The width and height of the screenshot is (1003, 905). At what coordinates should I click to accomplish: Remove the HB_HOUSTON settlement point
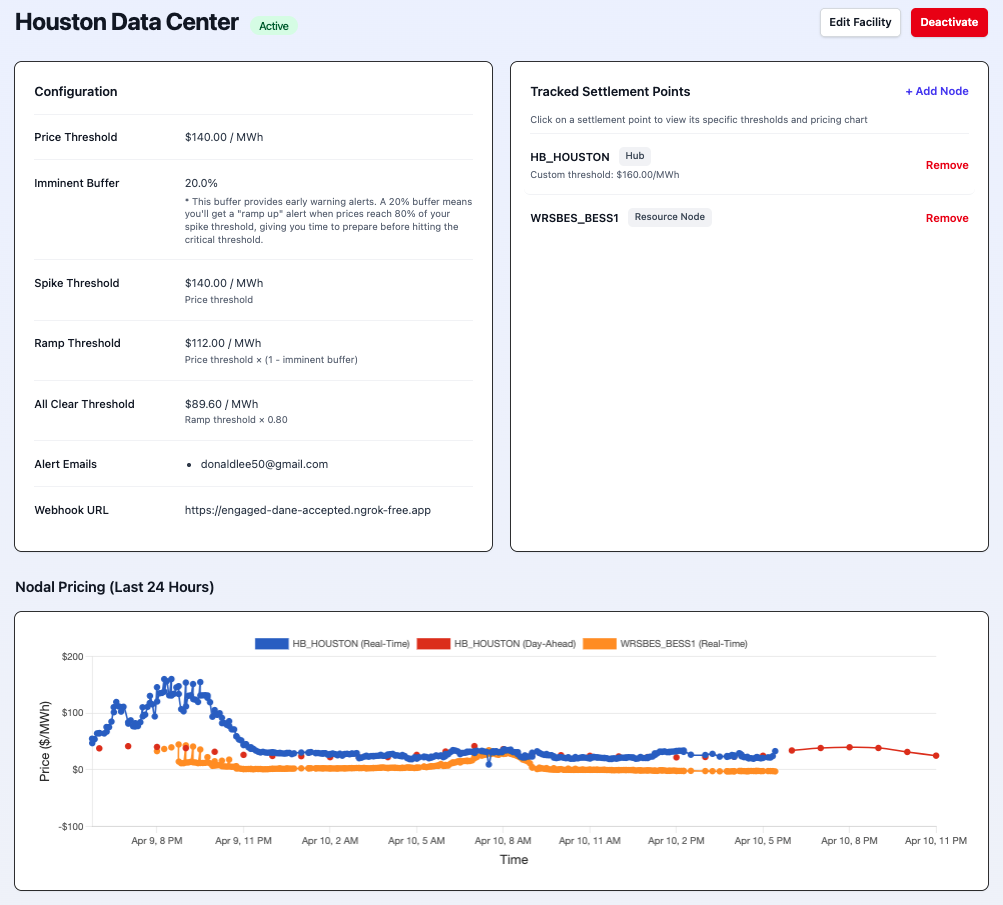coord(946,165)
